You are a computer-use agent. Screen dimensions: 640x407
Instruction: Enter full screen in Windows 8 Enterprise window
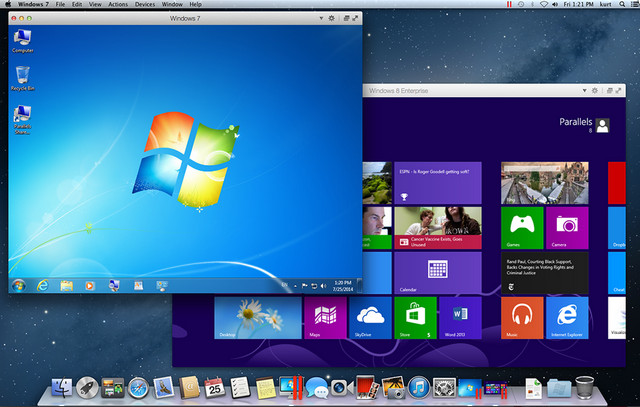(618, 91)
